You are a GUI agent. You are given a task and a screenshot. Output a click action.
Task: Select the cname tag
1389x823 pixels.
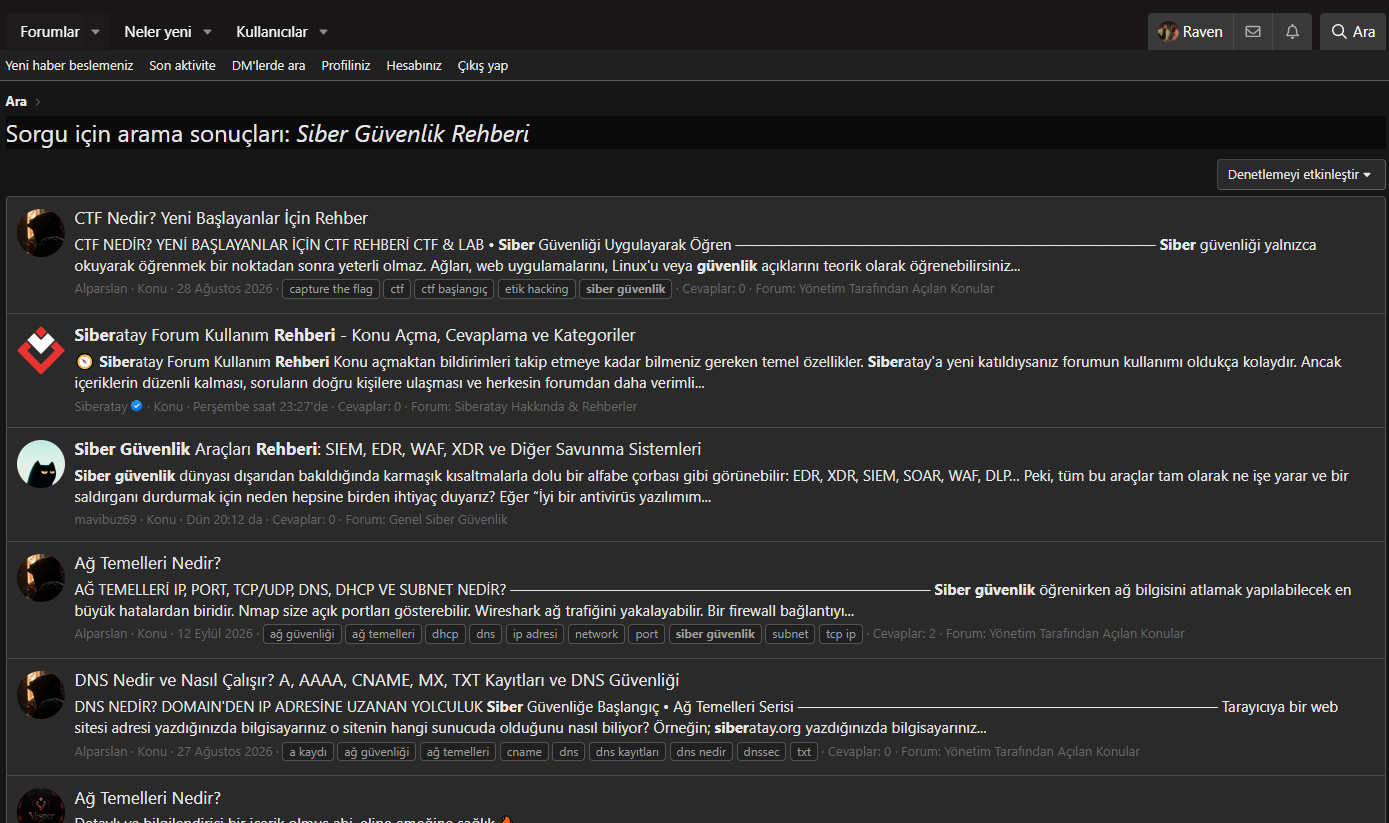pos(524,752)
